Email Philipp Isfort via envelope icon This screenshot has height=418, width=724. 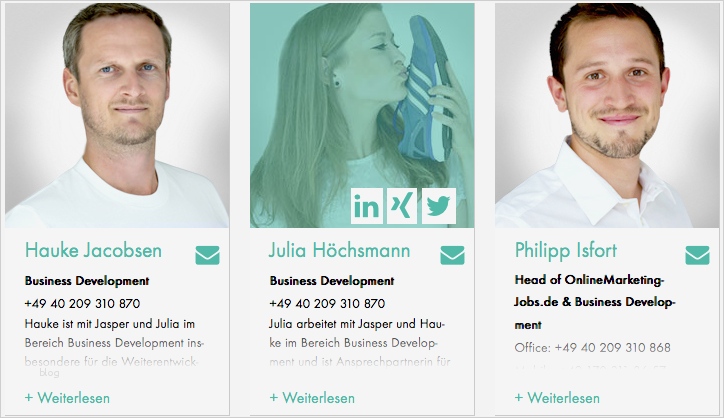coord(697,255)
